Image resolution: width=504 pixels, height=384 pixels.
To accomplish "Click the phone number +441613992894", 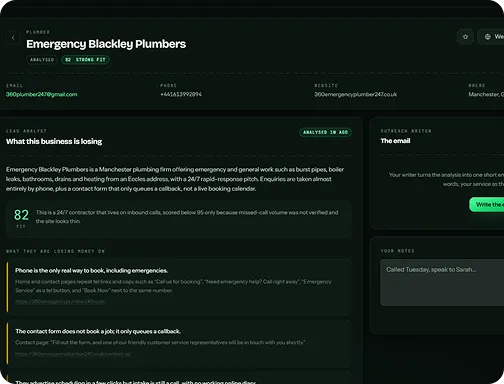I will [181, 94].
